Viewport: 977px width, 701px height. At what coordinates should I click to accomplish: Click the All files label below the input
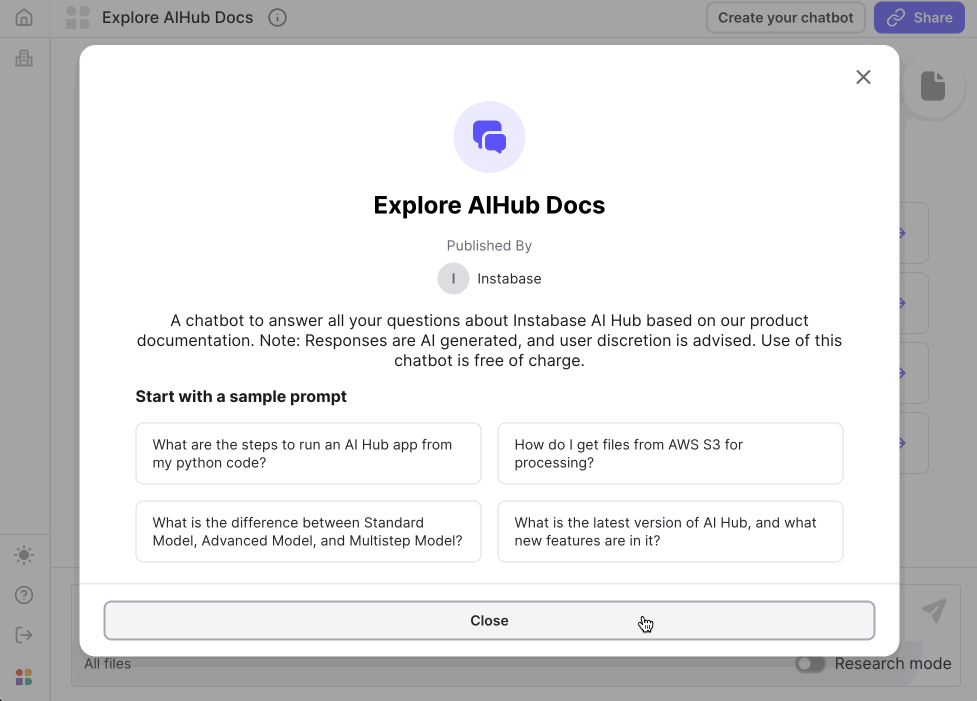108,664
